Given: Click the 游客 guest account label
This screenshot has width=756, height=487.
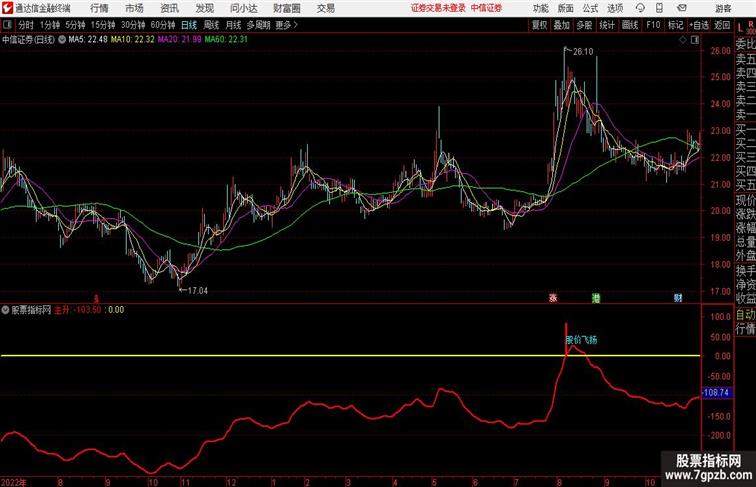Looking at the screenshot, I should [723, 8].
